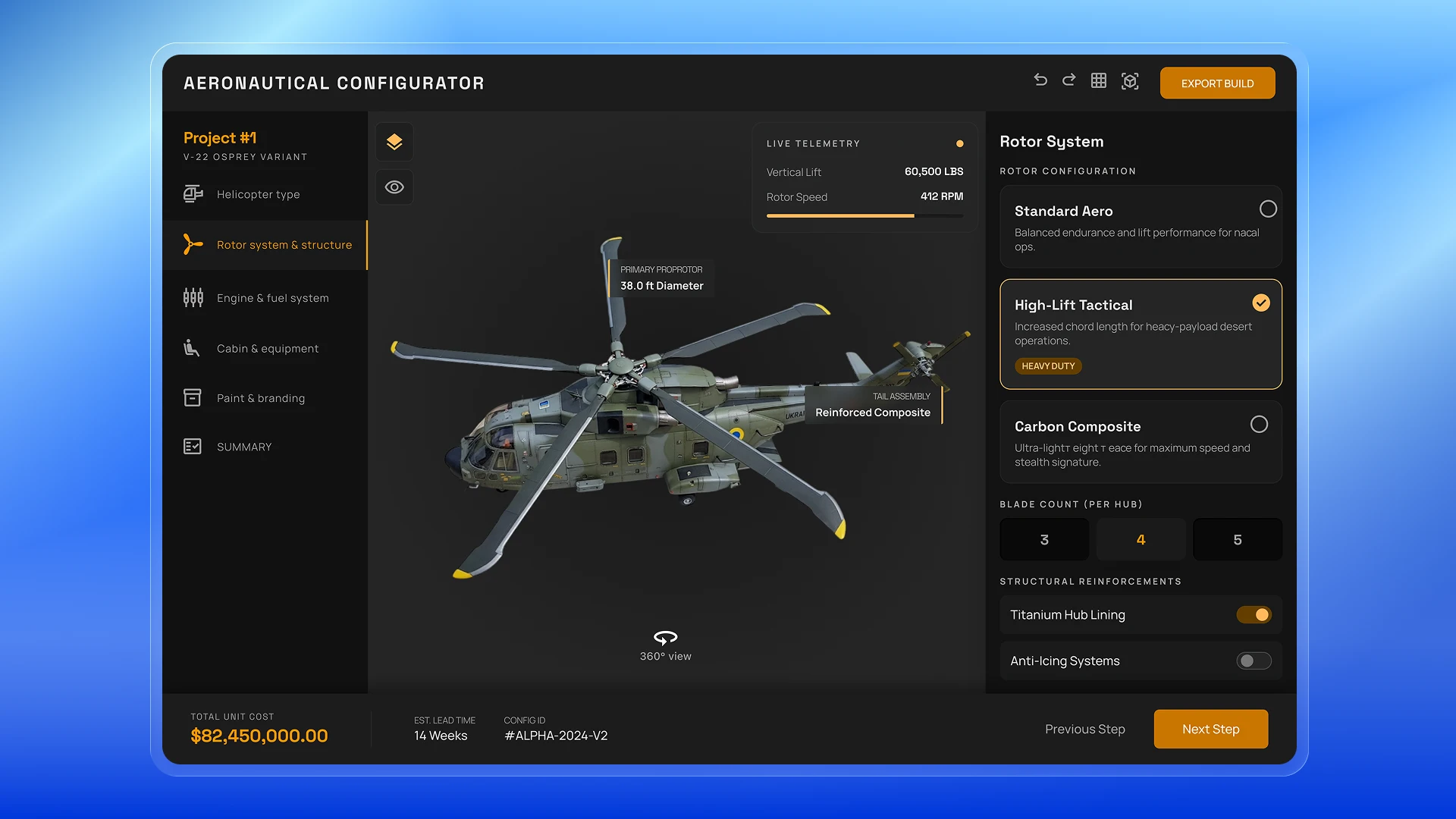Activate the 3D scan cube icon

tap(1129, 80)
